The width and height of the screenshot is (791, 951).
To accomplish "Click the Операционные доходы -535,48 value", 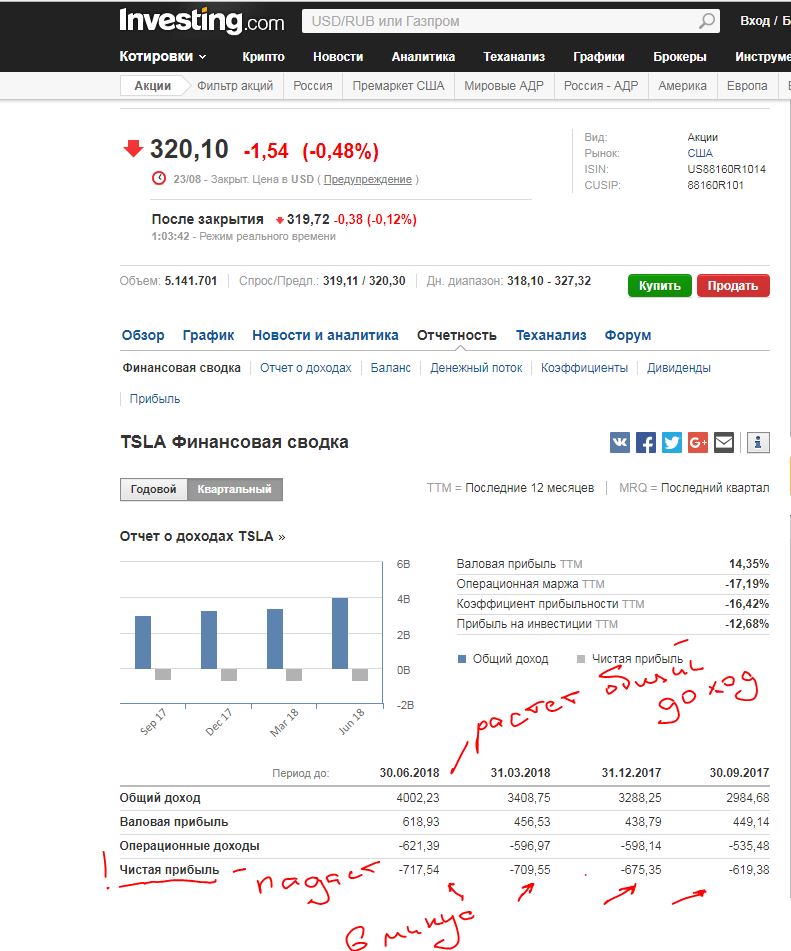I will point(749,845).
